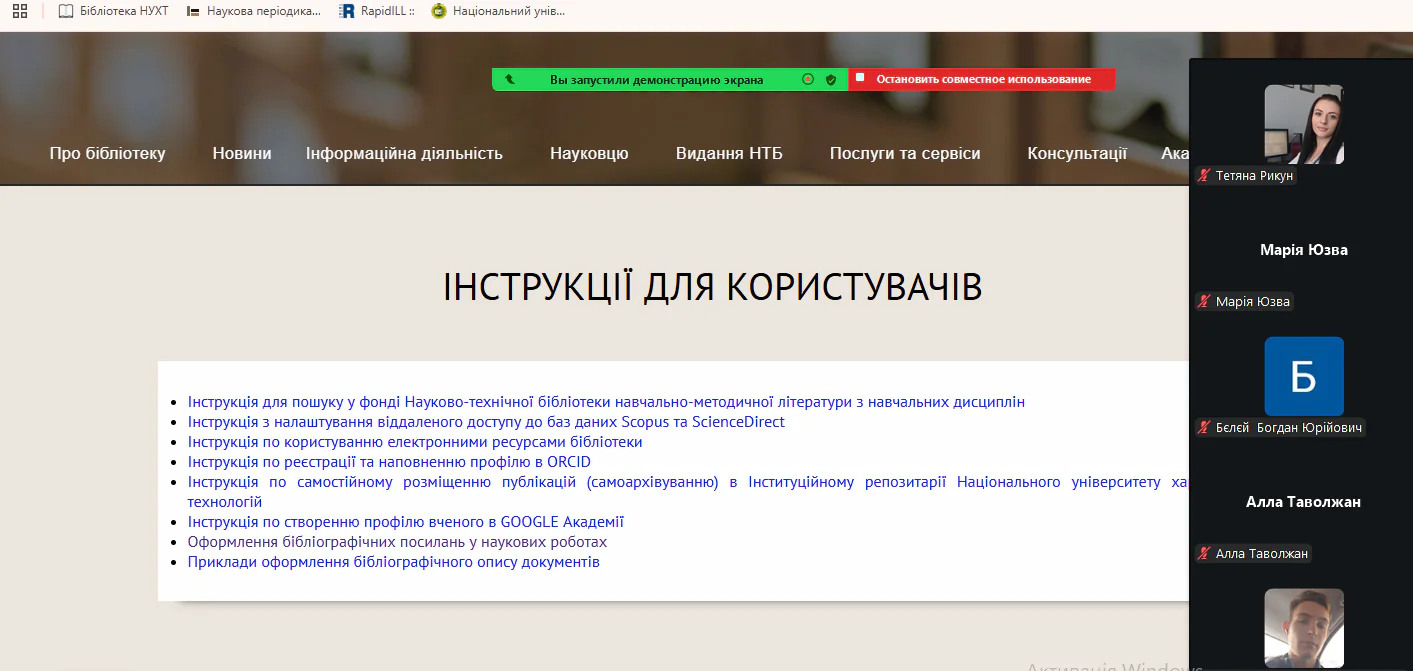Click the recording indicator in sharing bar
The width and height of the screenshot is (1413, 671).
(808, 79)
